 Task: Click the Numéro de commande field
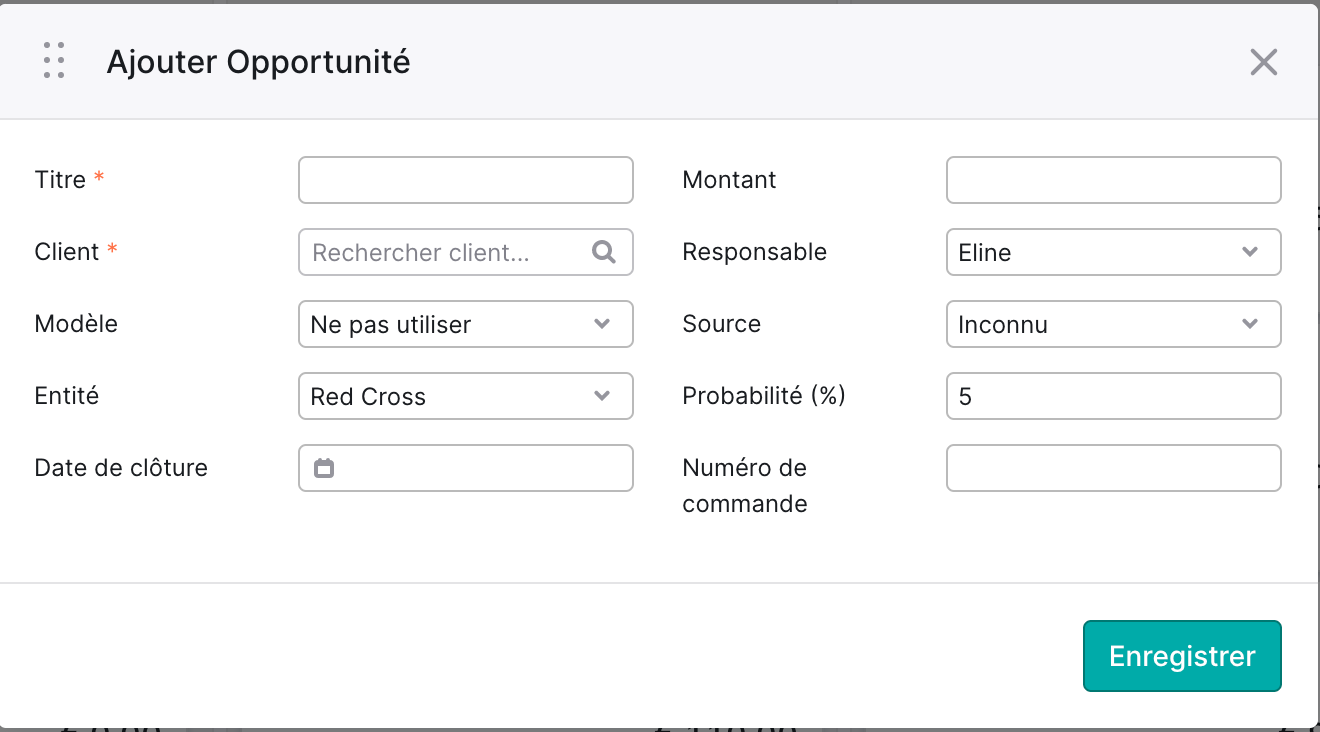tap(1114, 468)
